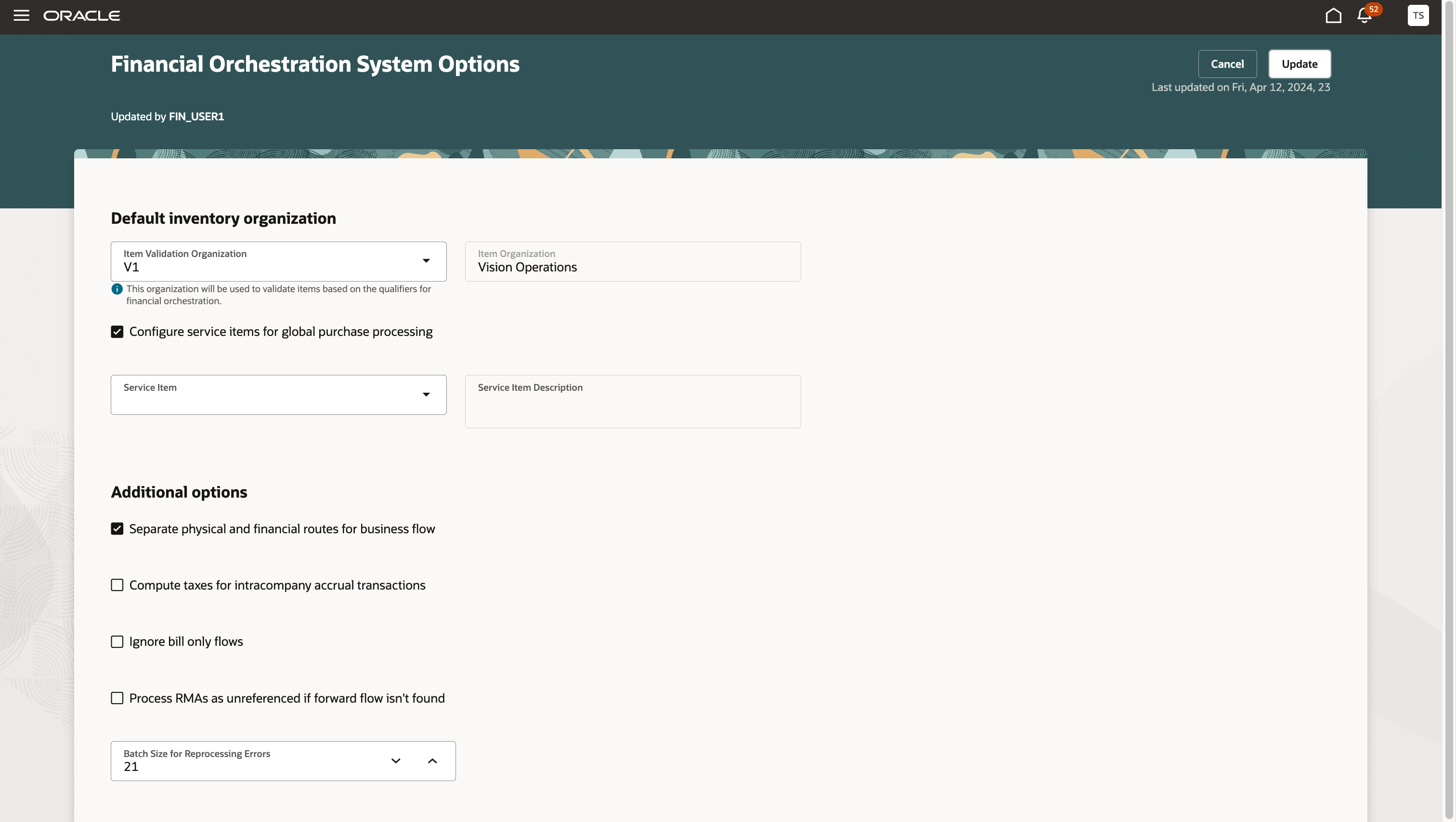The width and height of the screenshot is (1456, 822).
Task: Decrease batch size with down chevron
Action: coord(396,760)
